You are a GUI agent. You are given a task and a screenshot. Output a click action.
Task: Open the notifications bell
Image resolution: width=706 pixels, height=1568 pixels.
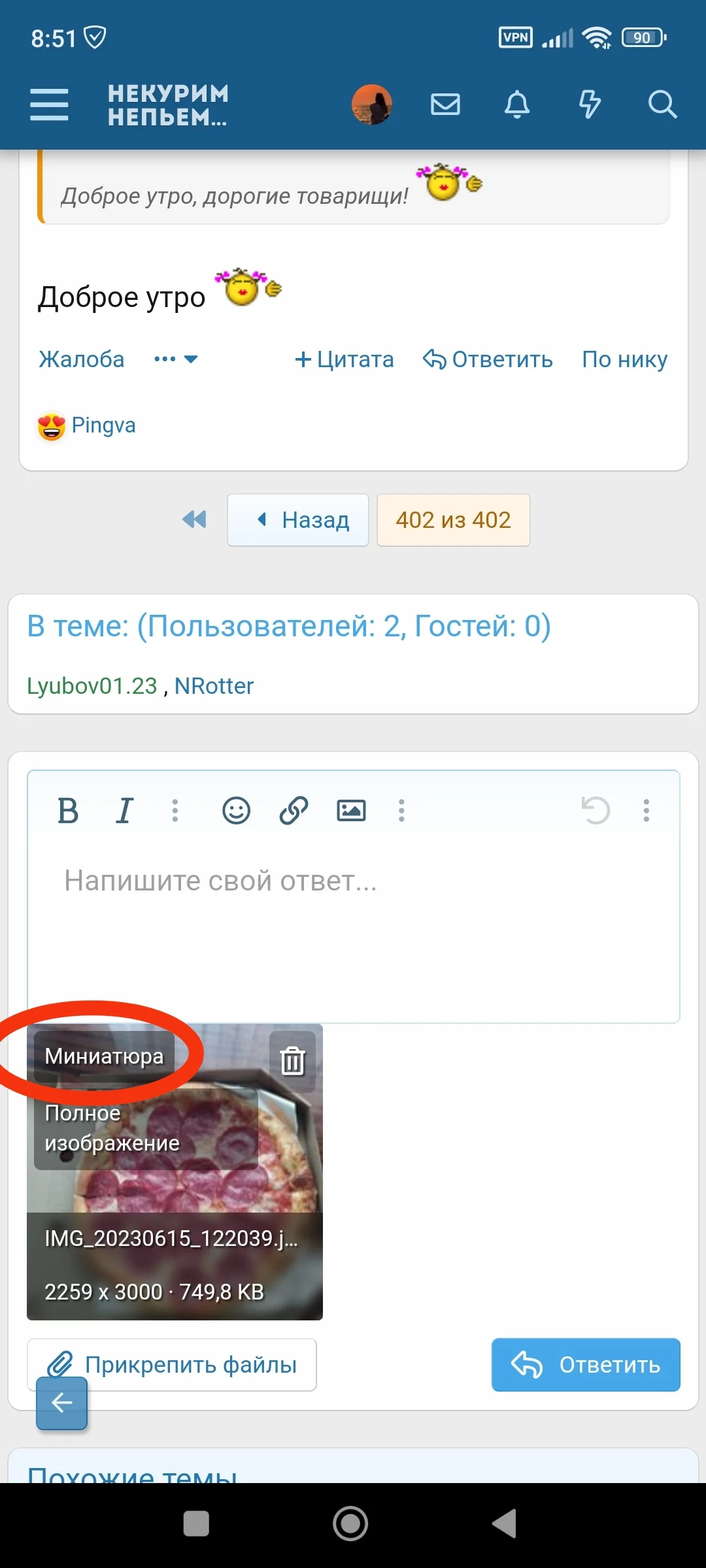coord(517,105)
